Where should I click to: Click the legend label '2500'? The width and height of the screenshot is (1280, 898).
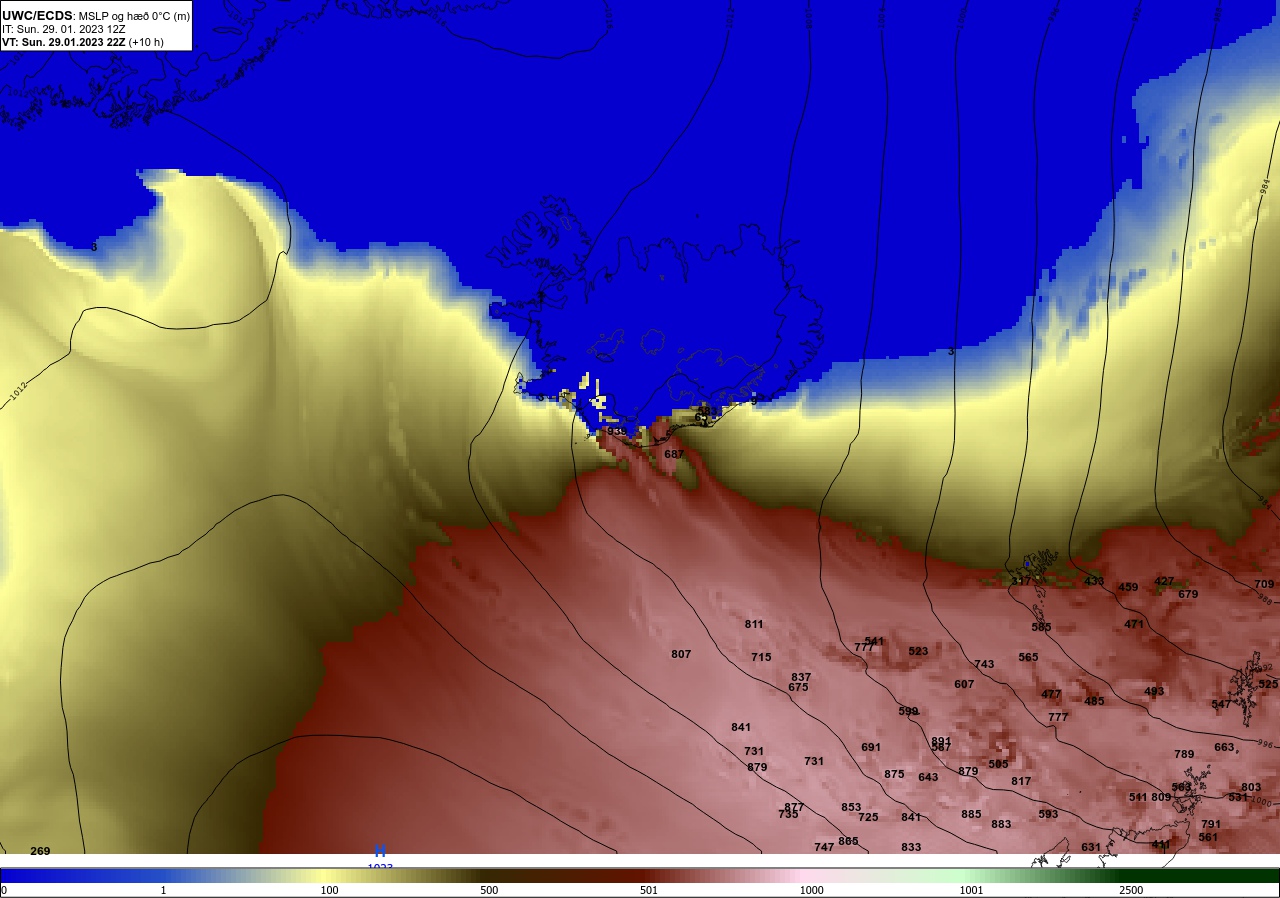click(1131, 890)
